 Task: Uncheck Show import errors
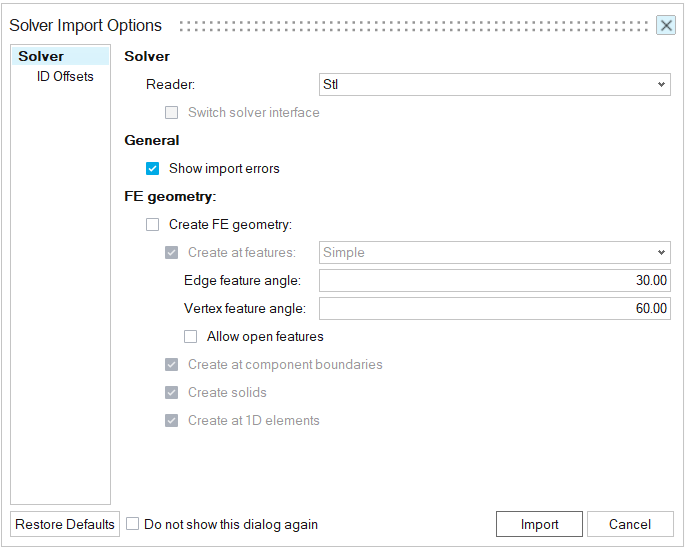coord(153,169)
